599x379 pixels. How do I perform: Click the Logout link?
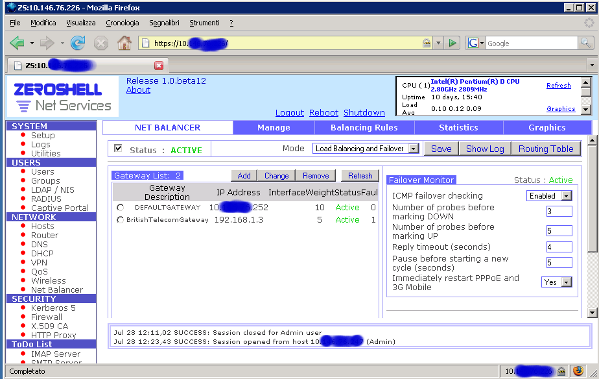tap(289, 113)
